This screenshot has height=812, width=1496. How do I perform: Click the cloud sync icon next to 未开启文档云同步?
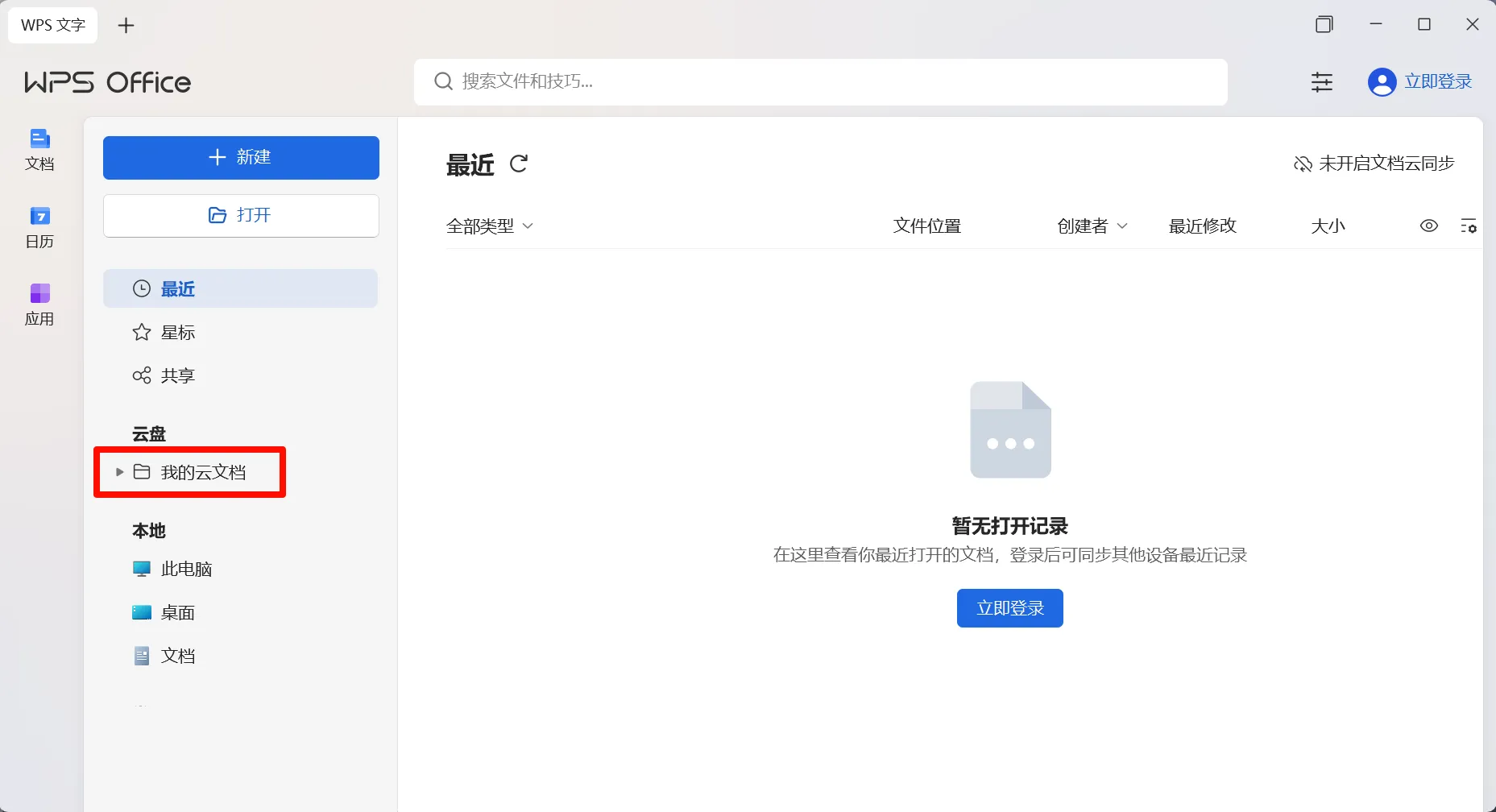(1303, 164)
